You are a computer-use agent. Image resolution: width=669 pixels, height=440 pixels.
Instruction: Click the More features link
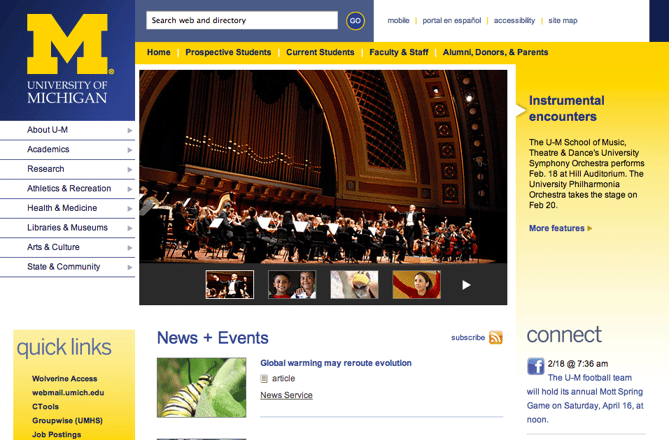click(x=557, y=228)
